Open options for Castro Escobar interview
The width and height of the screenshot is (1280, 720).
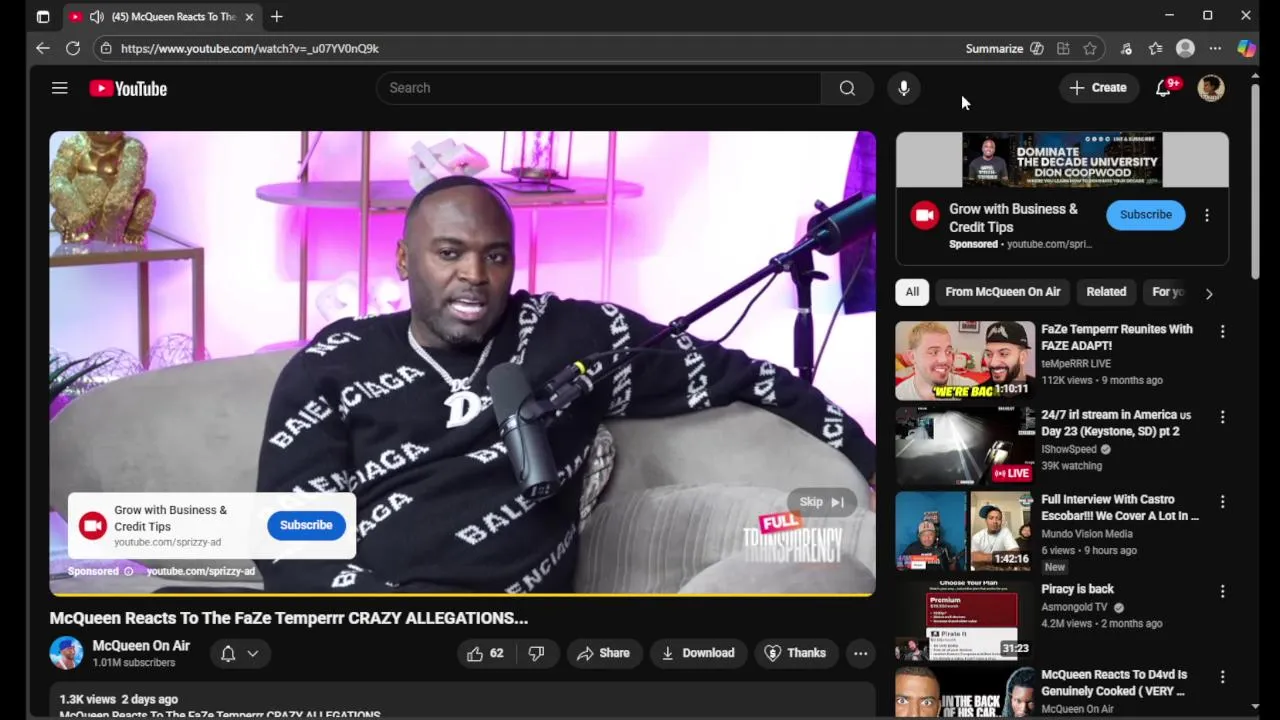pos(1222,501)
